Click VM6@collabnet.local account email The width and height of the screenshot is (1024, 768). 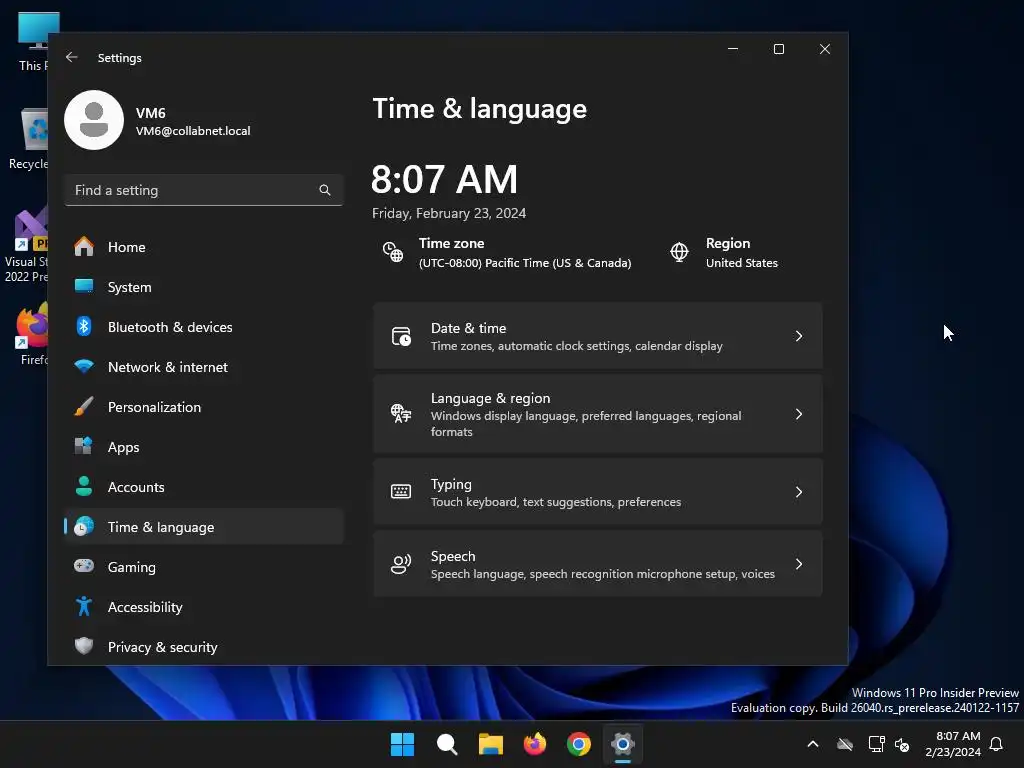tap(193, 131)
